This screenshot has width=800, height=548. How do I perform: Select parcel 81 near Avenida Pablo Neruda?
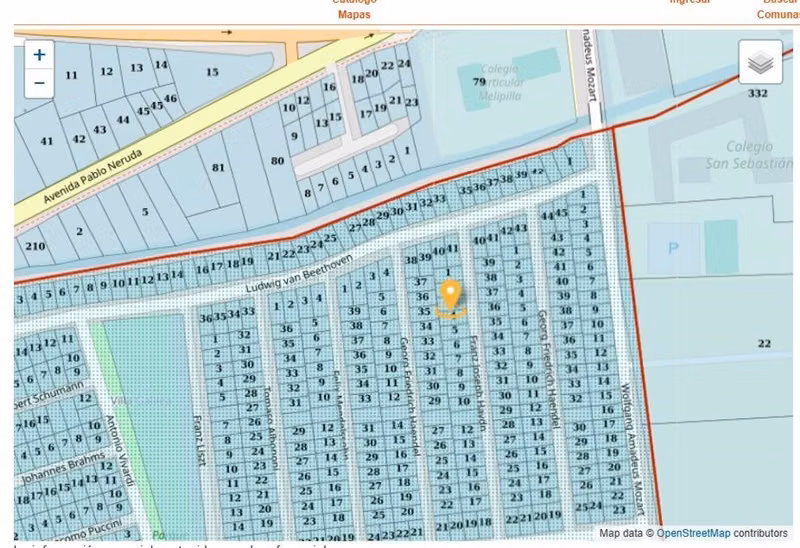click(x=218, y=167)
